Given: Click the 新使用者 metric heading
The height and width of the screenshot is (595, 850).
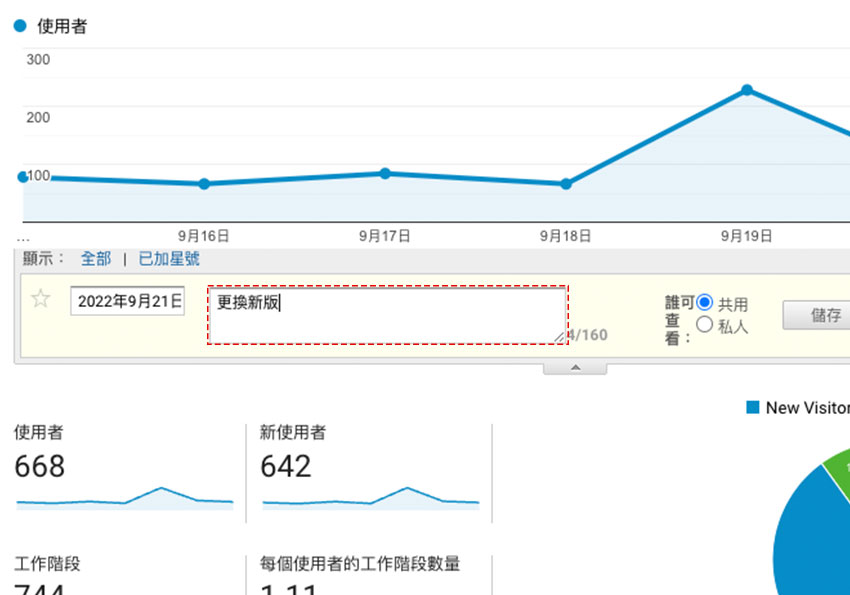Looking at the screenshot, I should point(293,432).
